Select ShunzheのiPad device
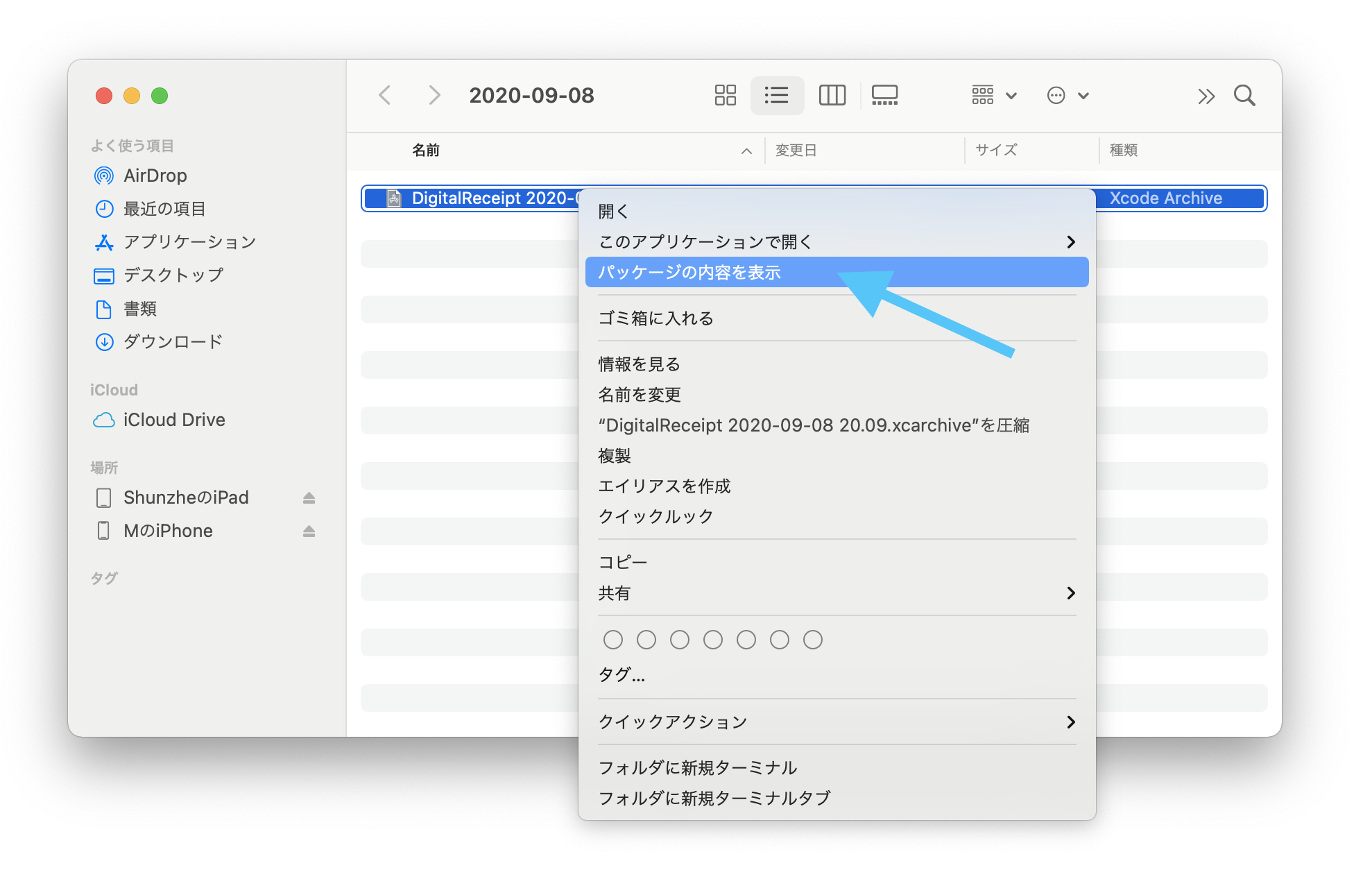 (173, 497)
